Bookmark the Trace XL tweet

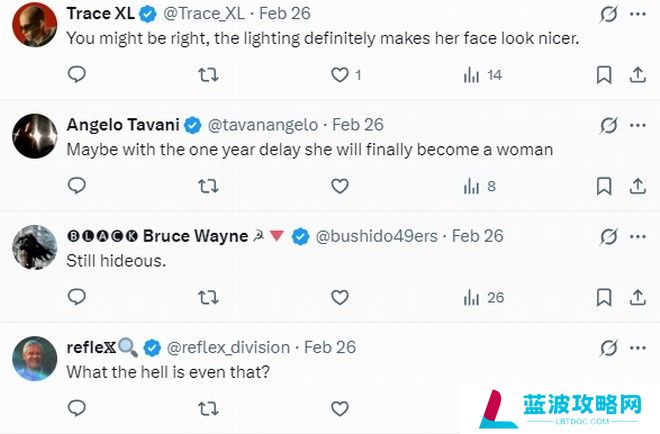[x=604, y=75]
